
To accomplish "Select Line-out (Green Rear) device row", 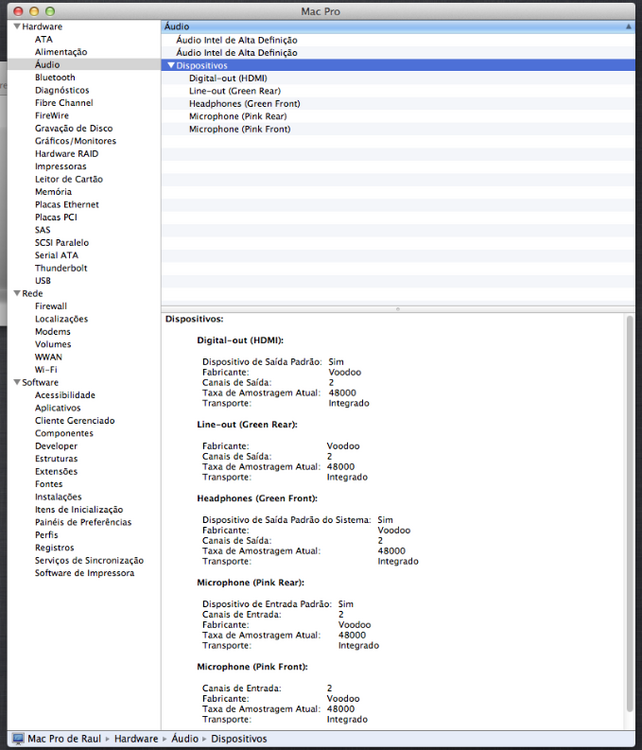I will (x=398, y=91).
